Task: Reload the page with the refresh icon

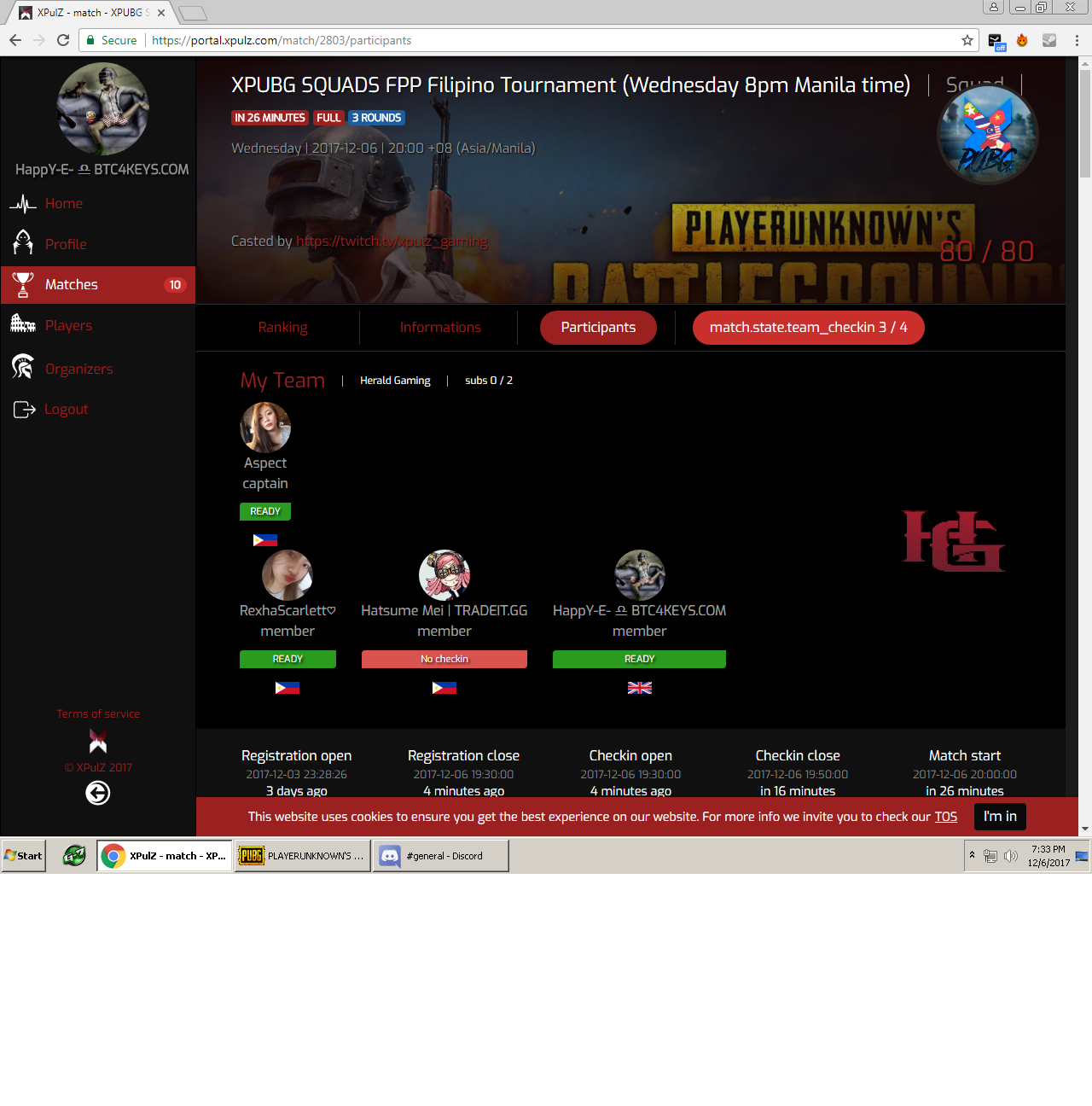Action: (x=63, y=40)
